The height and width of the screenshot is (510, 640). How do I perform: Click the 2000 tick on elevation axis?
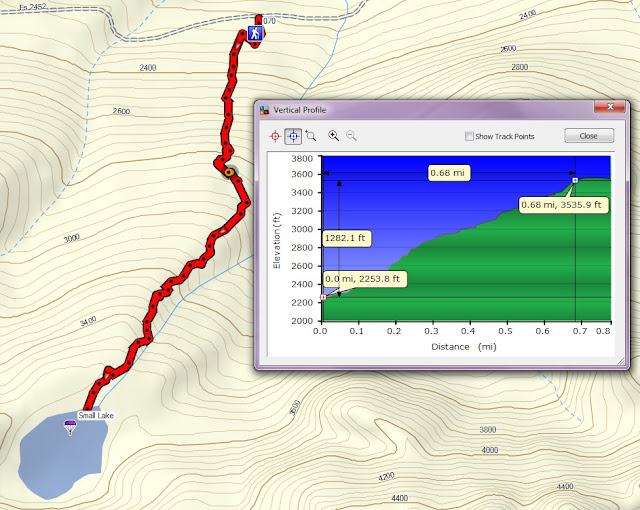point(302,321)
